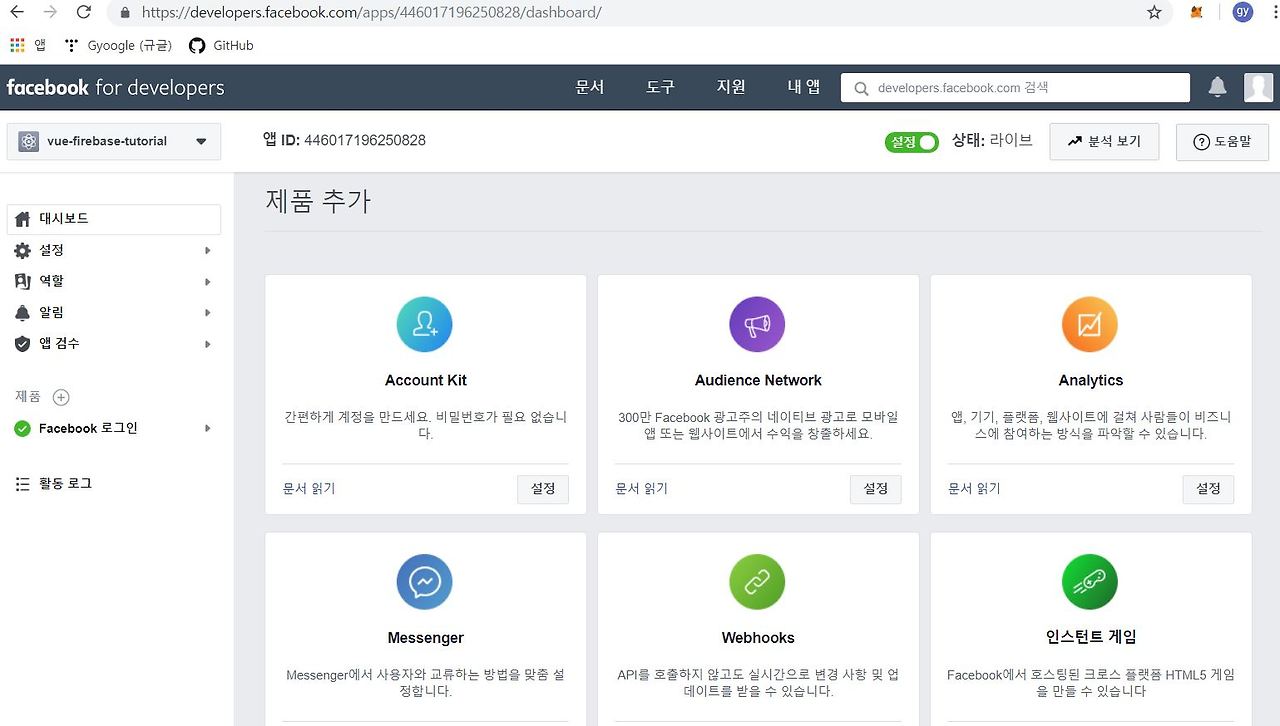This screenshot has width=1280, height=726.
Task: Click the Analytics card title
Action: click(1091, 380)
